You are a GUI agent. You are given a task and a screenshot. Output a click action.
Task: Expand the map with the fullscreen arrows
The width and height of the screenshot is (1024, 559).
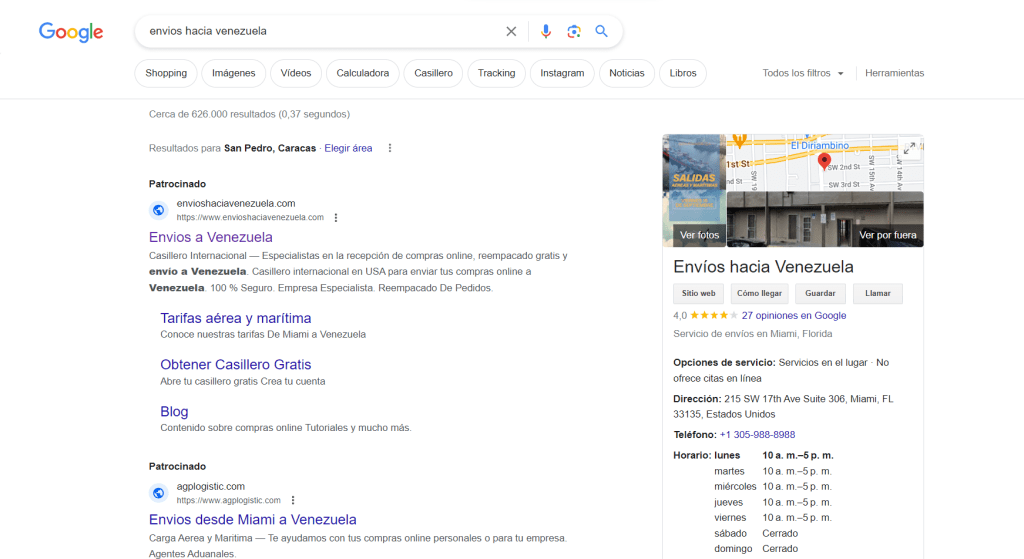coord(909,149)
